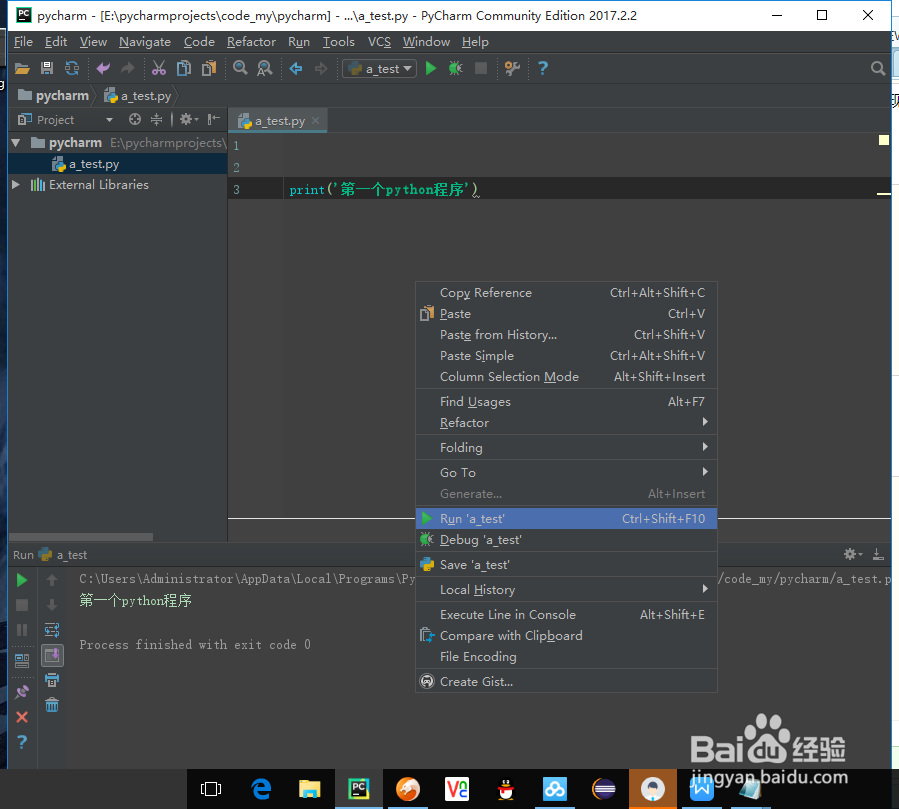Clear all console output trash icon
This screenshot has height=809, width=899.
[52, 705]
